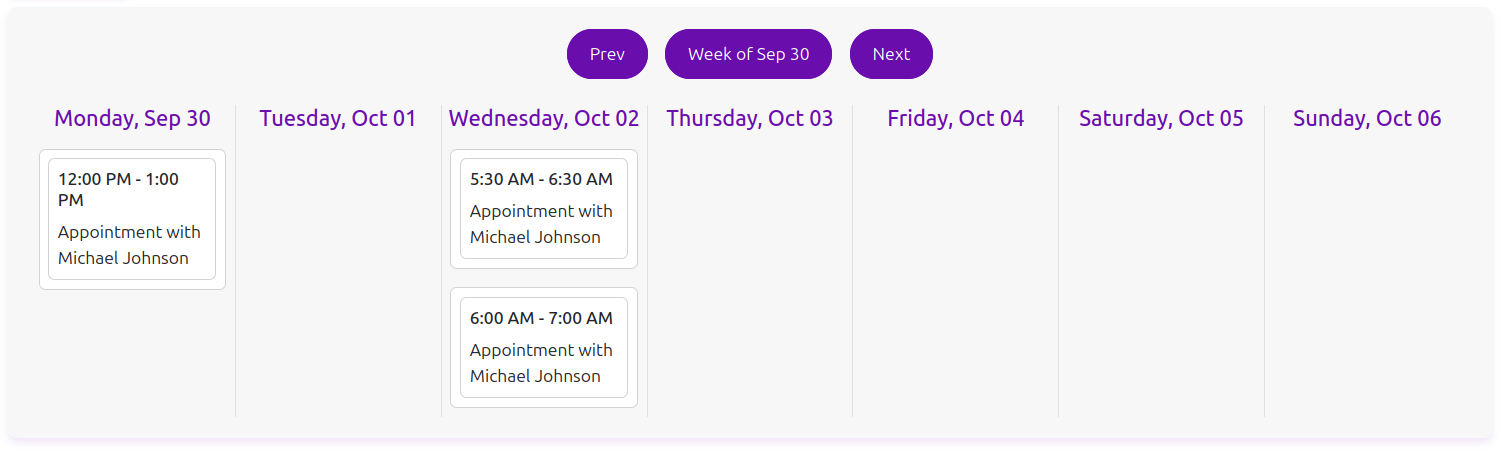Screen dimensions: 1501x453
Task: Click the Sunday, Oct 06 day header
Action: pos(1367,118)
